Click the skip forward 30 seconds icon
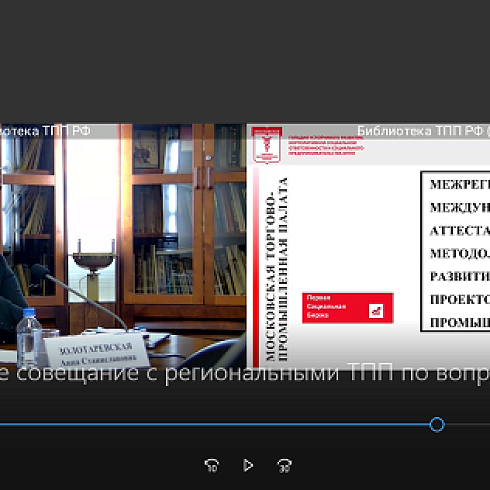Image resolution: width=490 pixels, height=490 pixels. pyautogui.click(x=284, y=465)
